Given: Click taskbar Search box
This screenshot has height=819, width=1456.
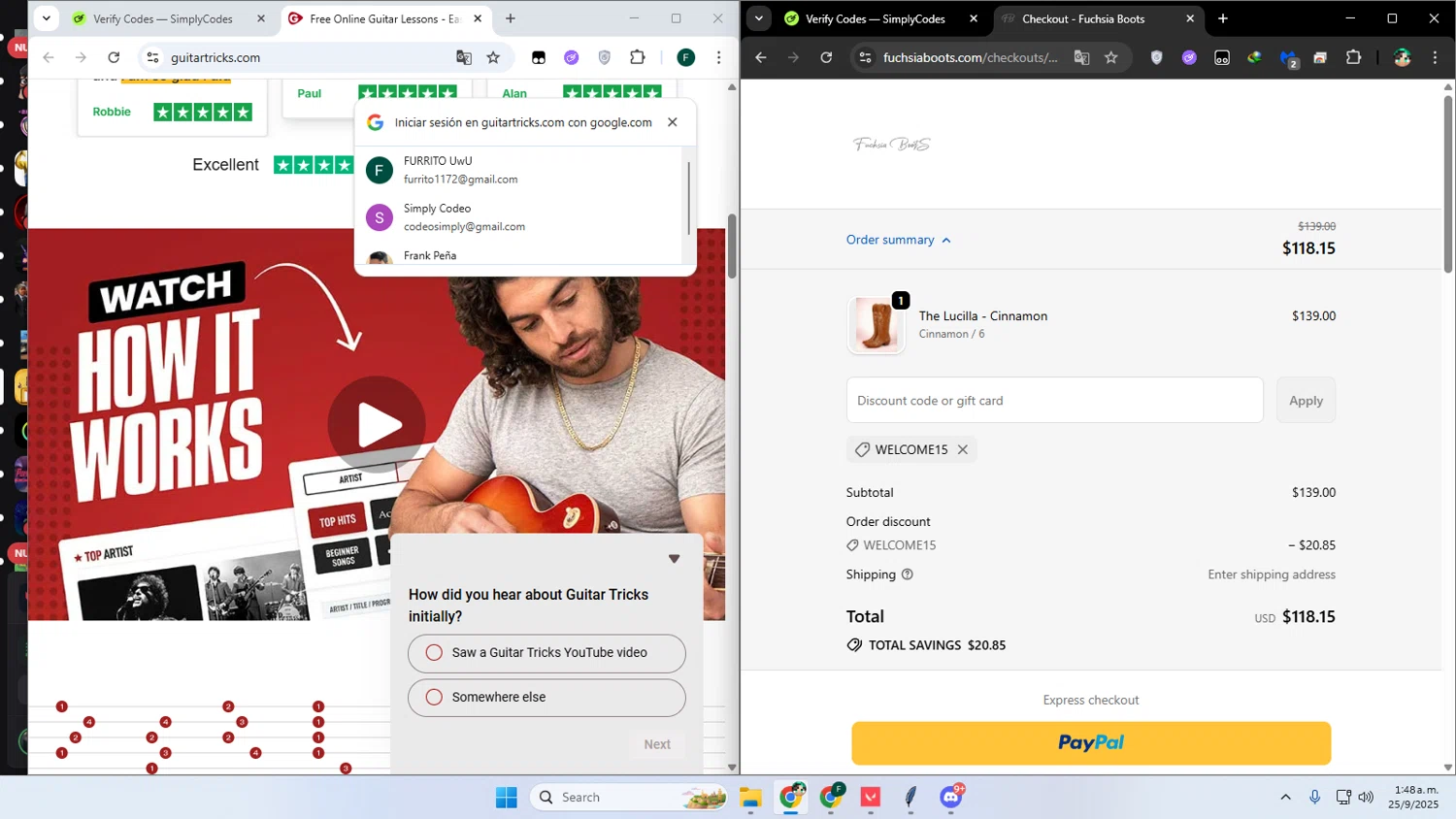Looking at the screenshot, I should click(x=629, y=797).
